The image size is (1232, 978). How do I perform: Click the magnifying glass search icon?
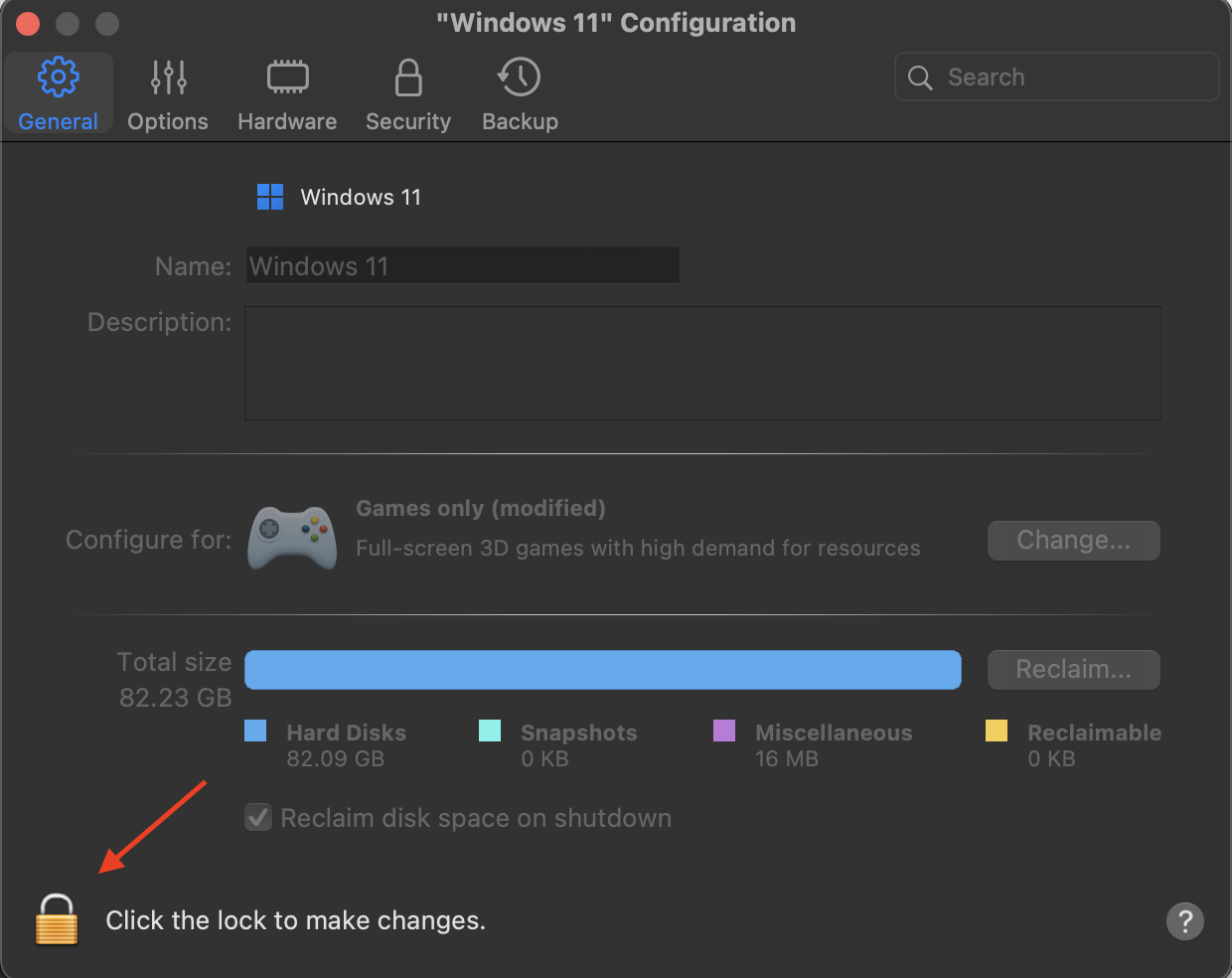click(920, 78)
